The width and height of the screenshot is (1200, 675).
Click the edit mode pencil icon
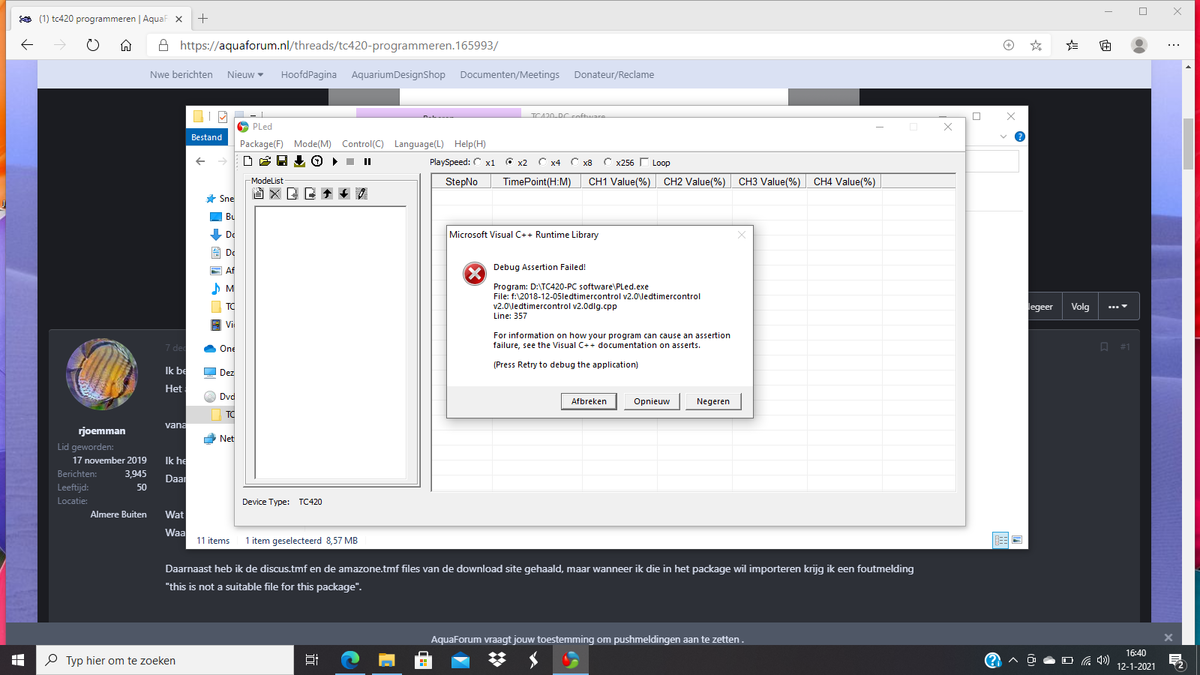(x=361, y=194)
